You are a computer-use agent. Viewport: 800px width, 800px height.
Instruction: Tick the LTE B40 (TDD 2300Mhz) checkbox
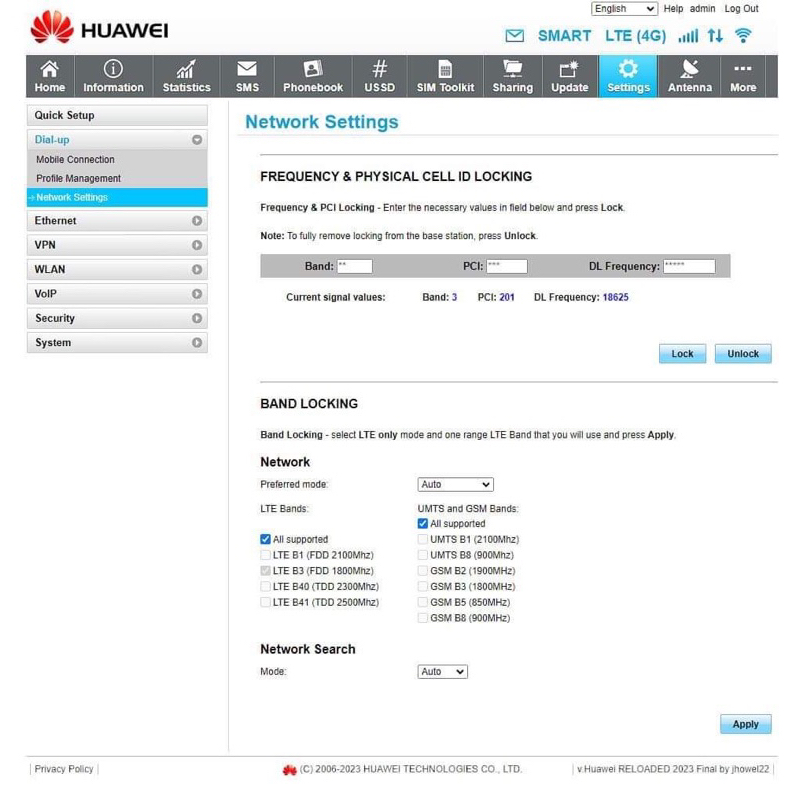pyautogui.click(x=266, y=587)
